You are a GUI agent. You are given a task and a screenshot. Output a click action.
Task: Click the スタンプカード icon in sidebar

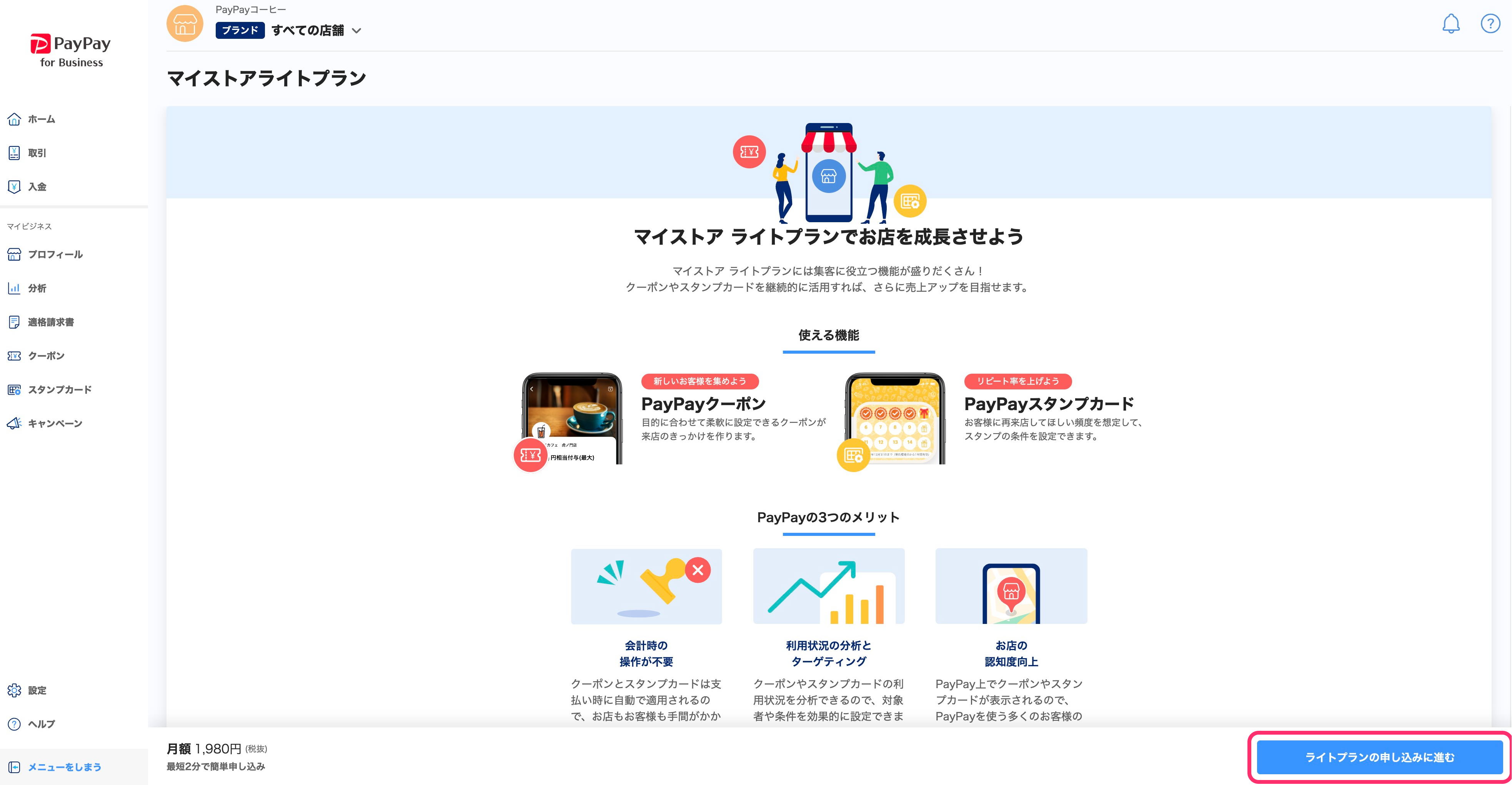point(14,389)
